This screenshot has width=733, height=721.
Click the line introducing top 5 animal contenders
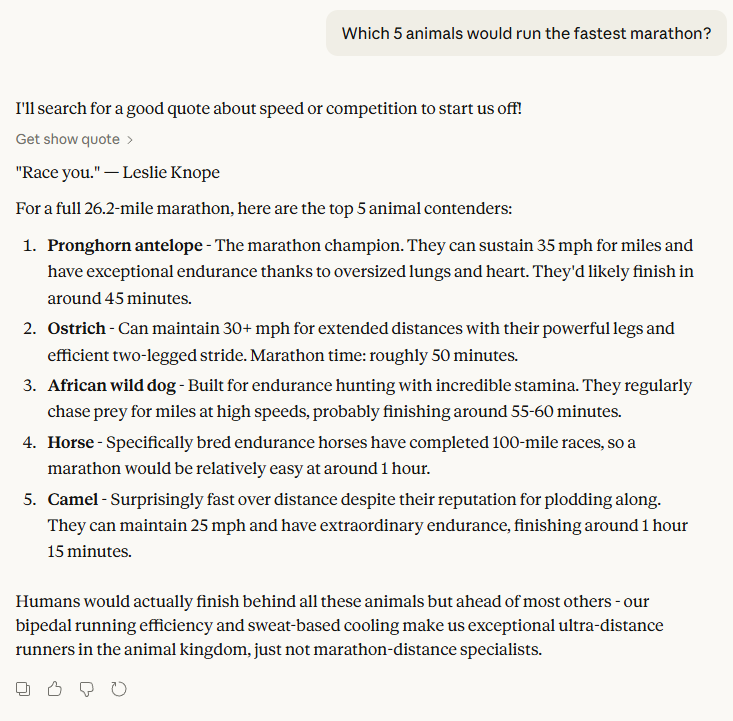coord(264,208)
